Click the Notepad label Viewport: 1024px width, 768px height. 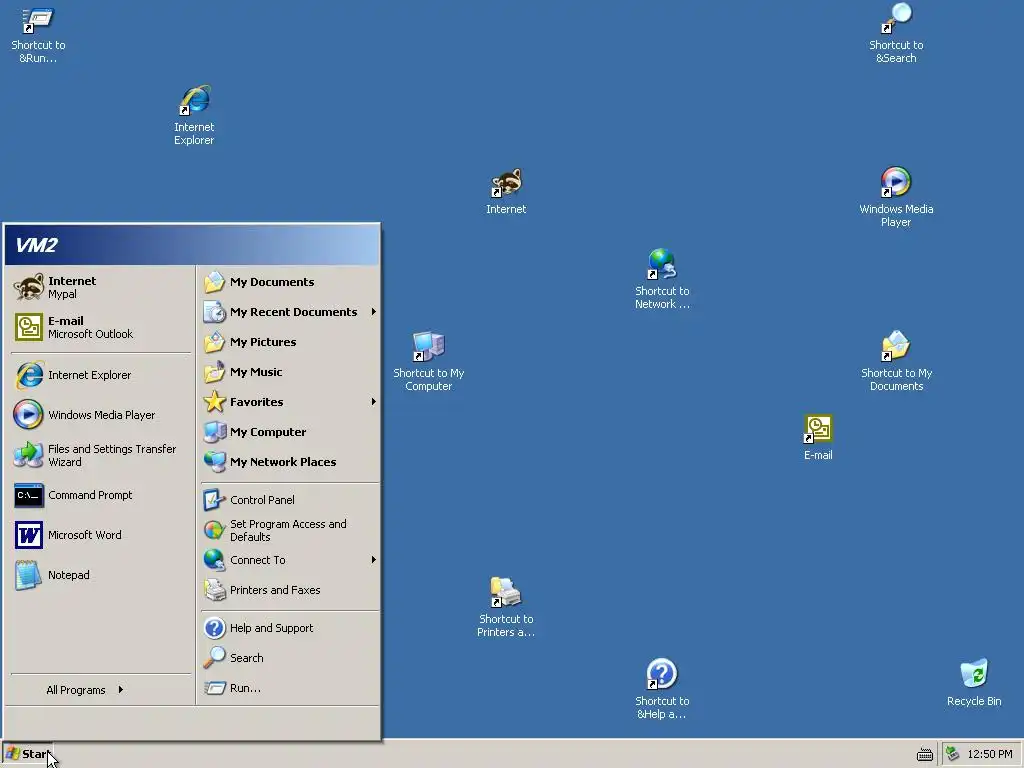tap(69, 575)
